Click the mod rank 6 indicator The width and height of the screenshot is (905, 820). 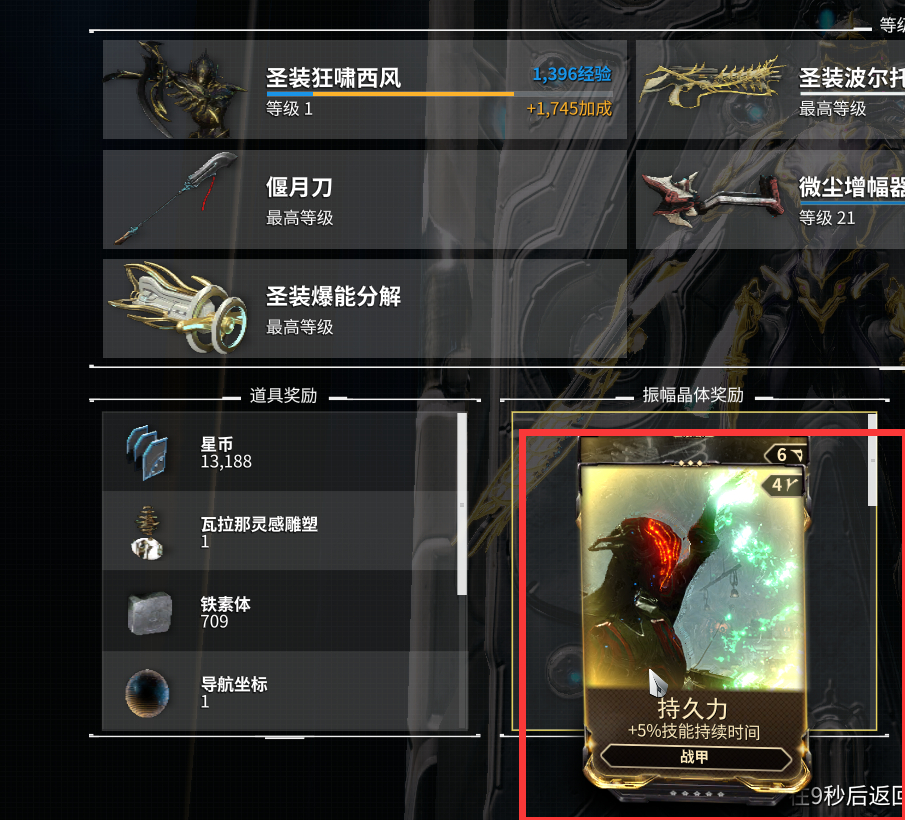click(x=788, y=455)
